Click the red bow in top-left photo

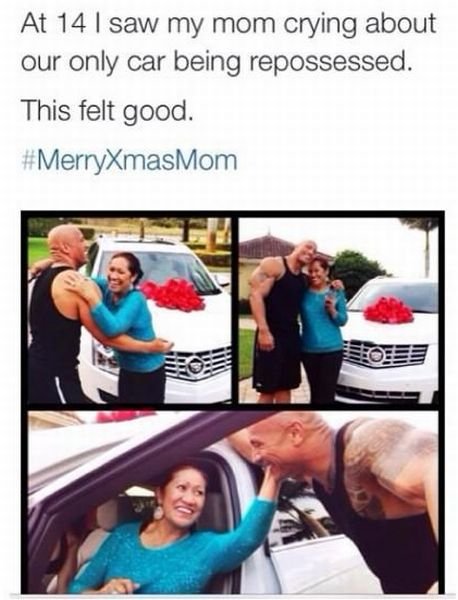tap(173, 295)
